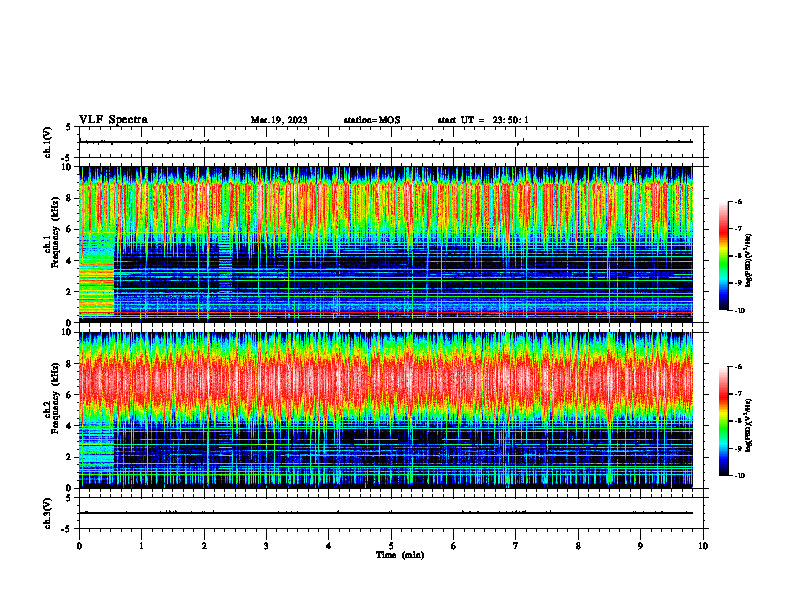792x612 pixels.
Task: Click the "ch.3(V)" voltage axis label
Action: click(x=47, y=513)
